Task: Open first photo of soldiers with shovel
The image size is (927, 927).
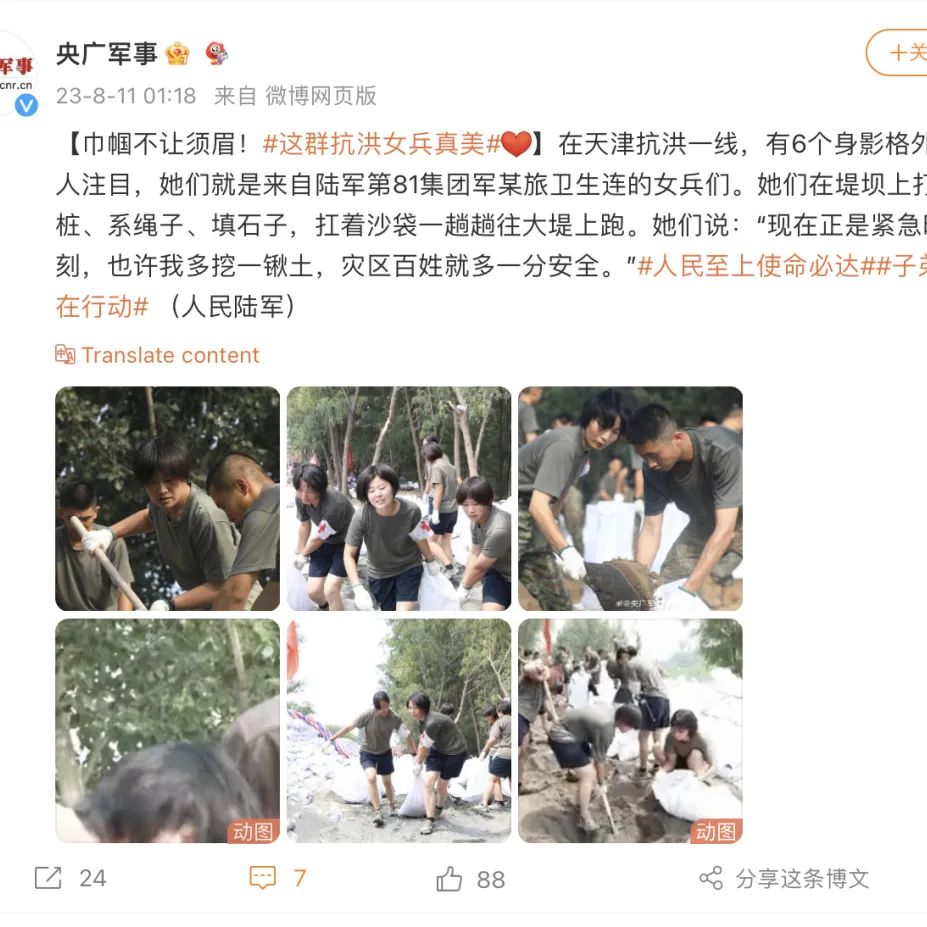Action: pos(167,498)
